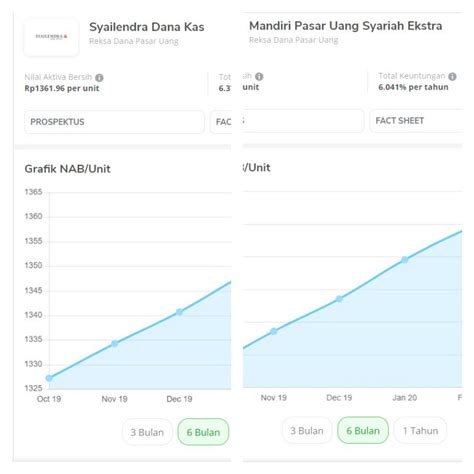Open the PROSPEKTUS document button
Screen dimensions: 474x474
click(114, 122)
